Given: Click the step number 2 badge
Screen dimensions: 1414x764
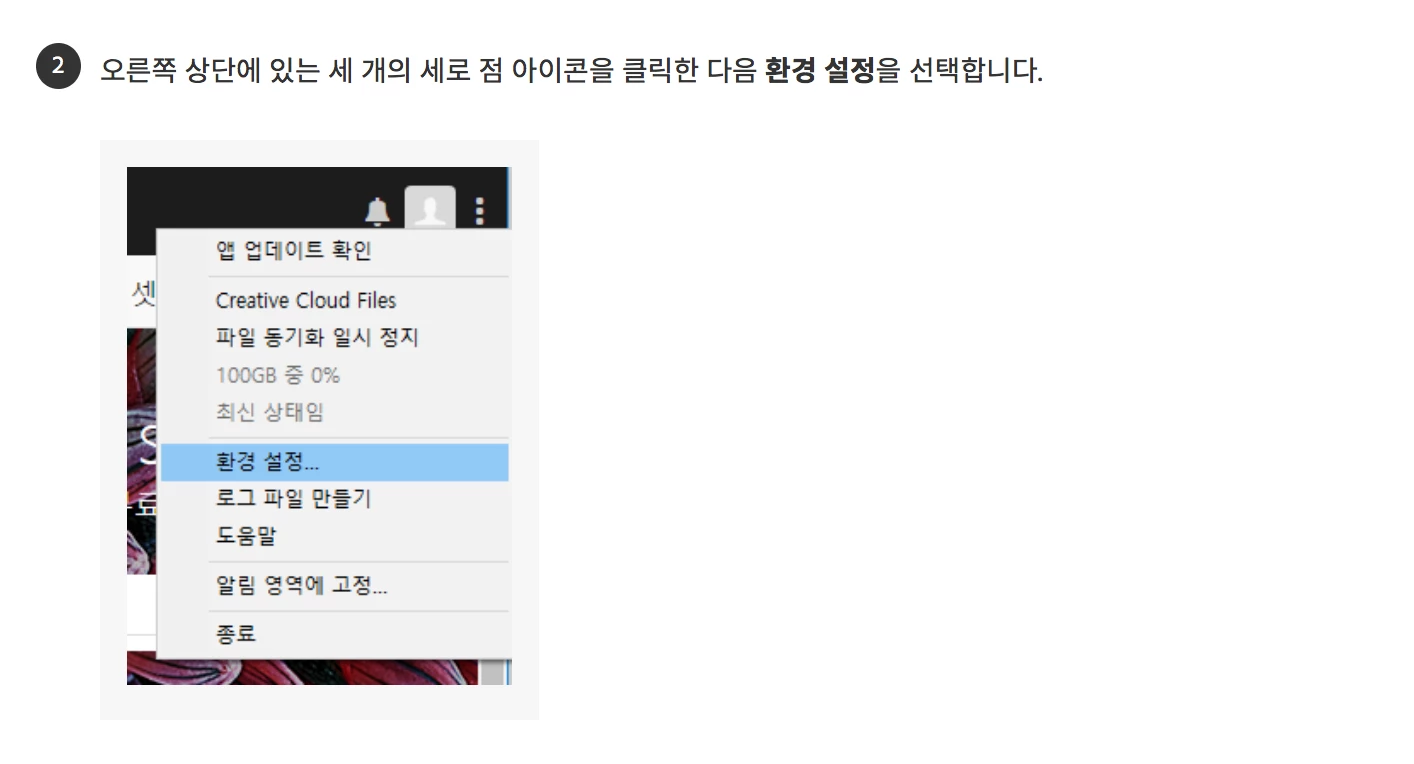Looking at the screenshot, I should (x=58, y=67).
